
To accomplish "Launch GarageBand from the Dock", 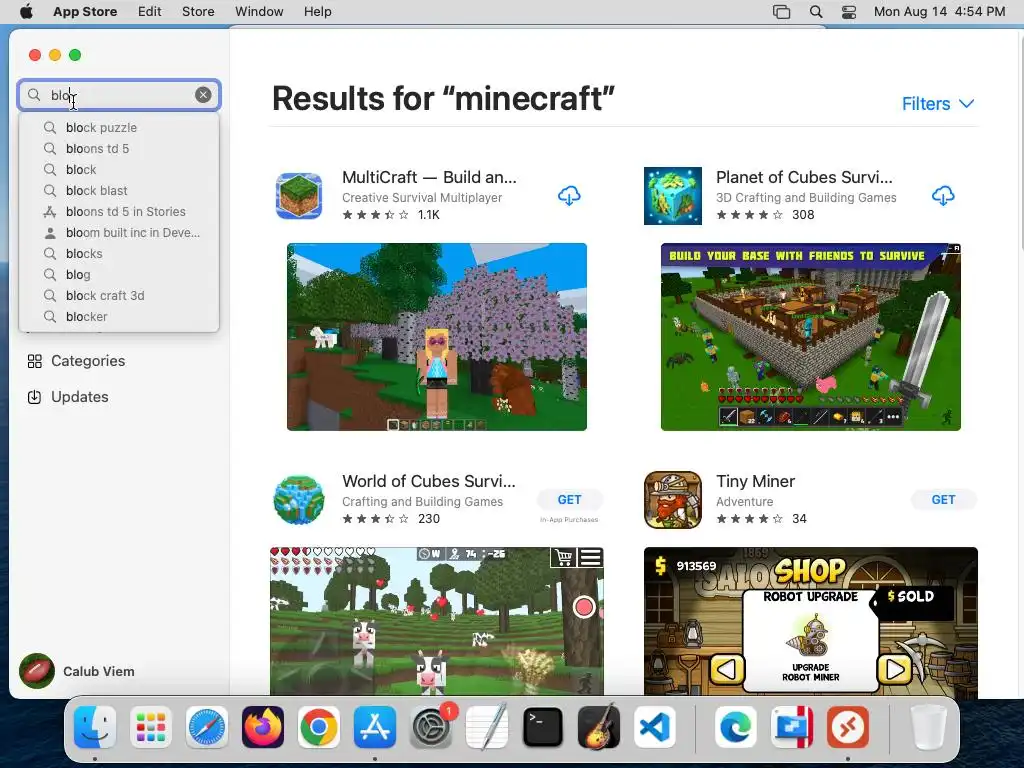I will point(599,727).
